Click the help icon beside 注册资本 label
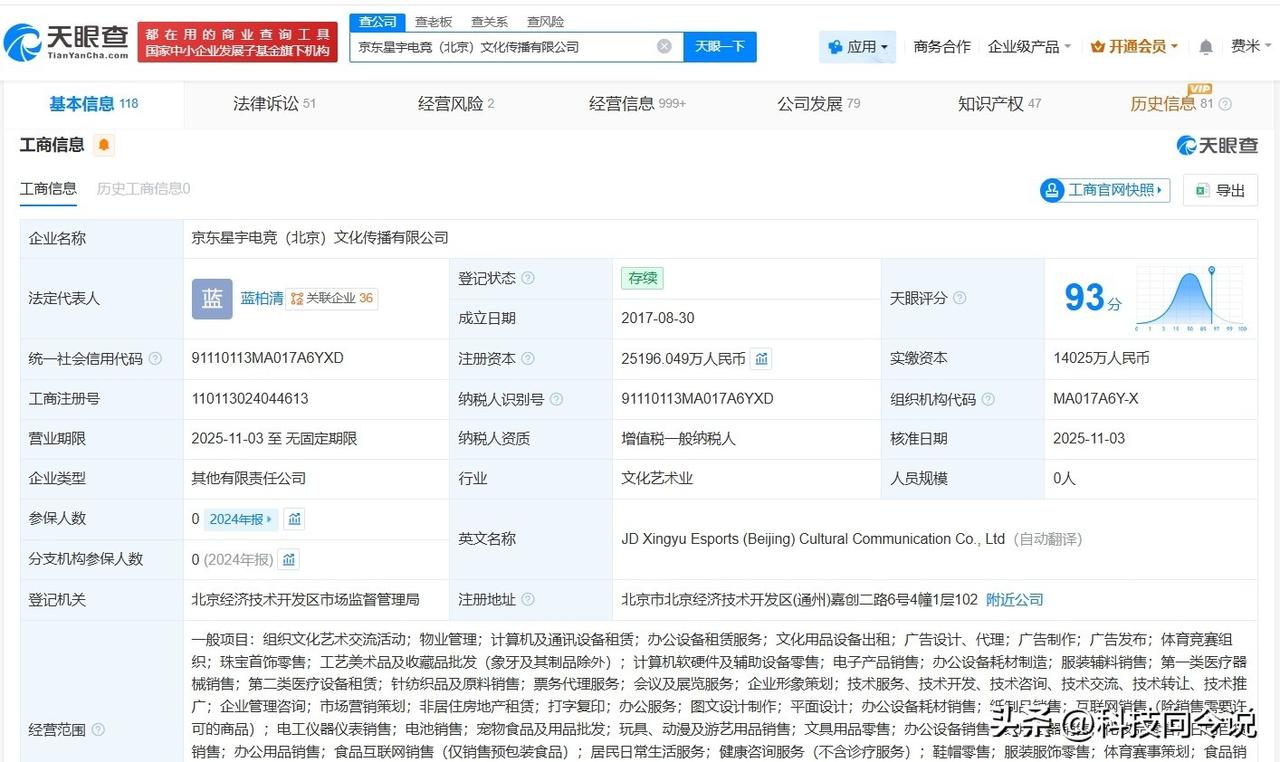This screenshot has width=1280, height=762. [x=528, y=359]
